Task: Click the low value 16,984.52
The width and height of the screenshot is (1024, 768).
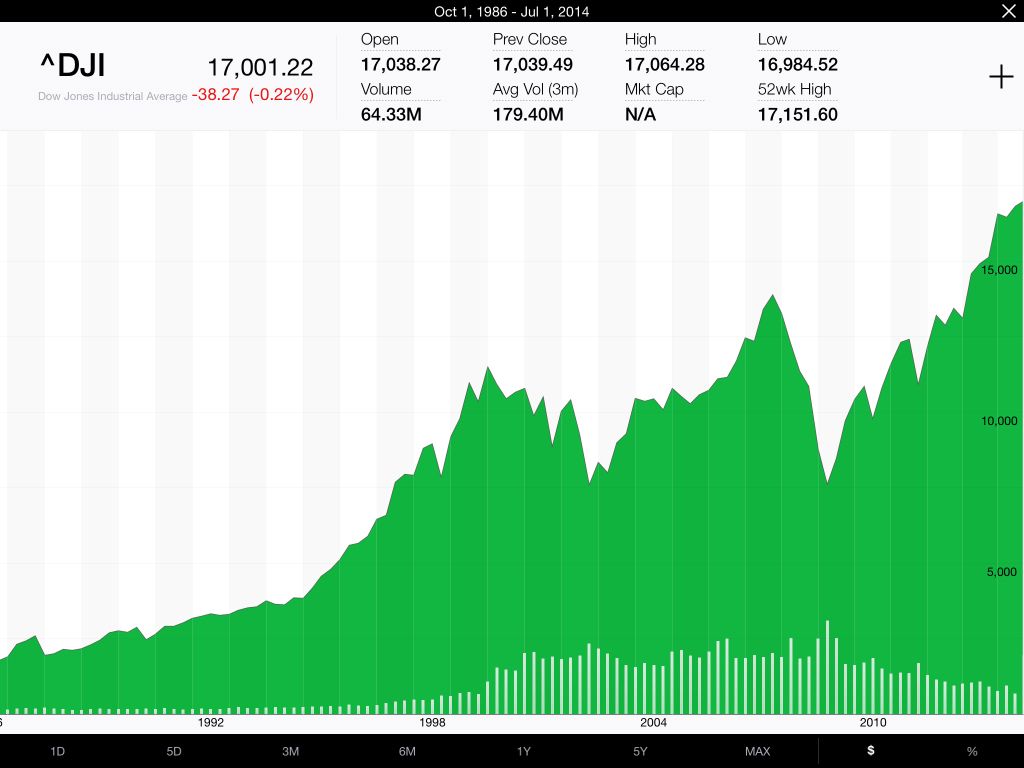Action: (797, 65)
